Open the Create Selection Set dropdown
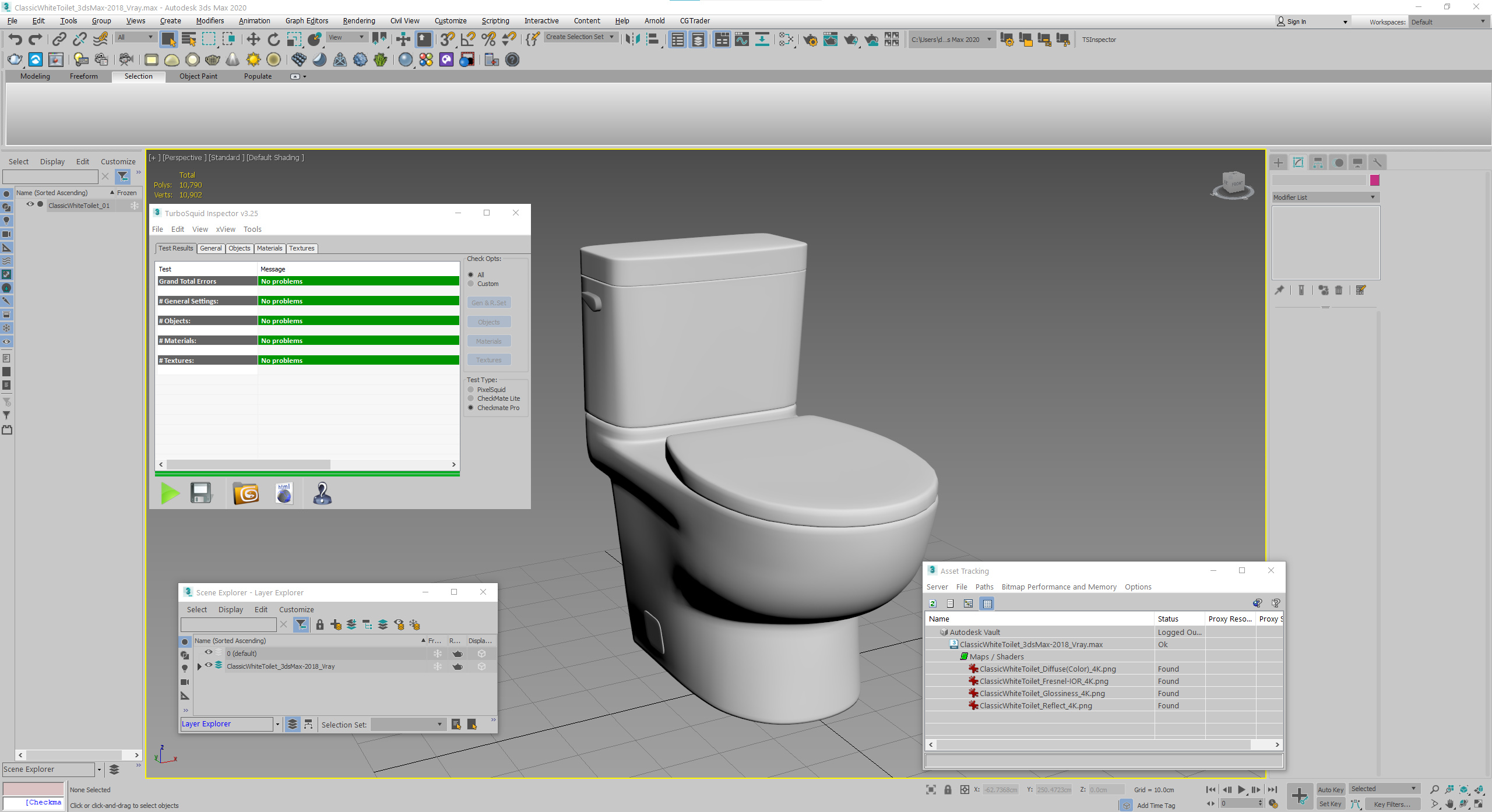 pos(580,37)
